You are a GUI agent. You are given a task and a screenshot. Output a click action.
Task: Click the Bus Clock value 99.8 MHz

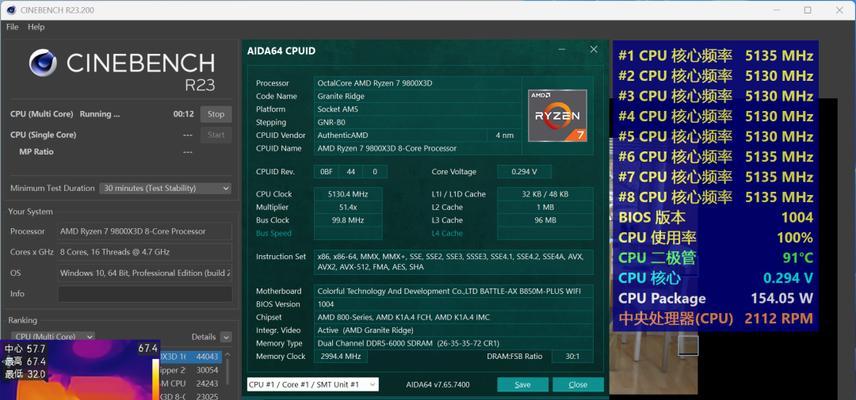pos(348,220)
